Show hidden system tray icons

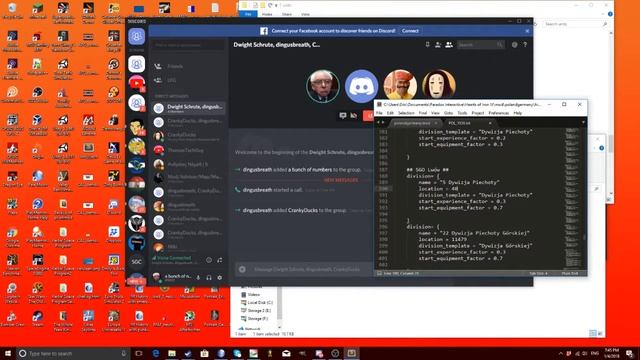click(560, 353)
